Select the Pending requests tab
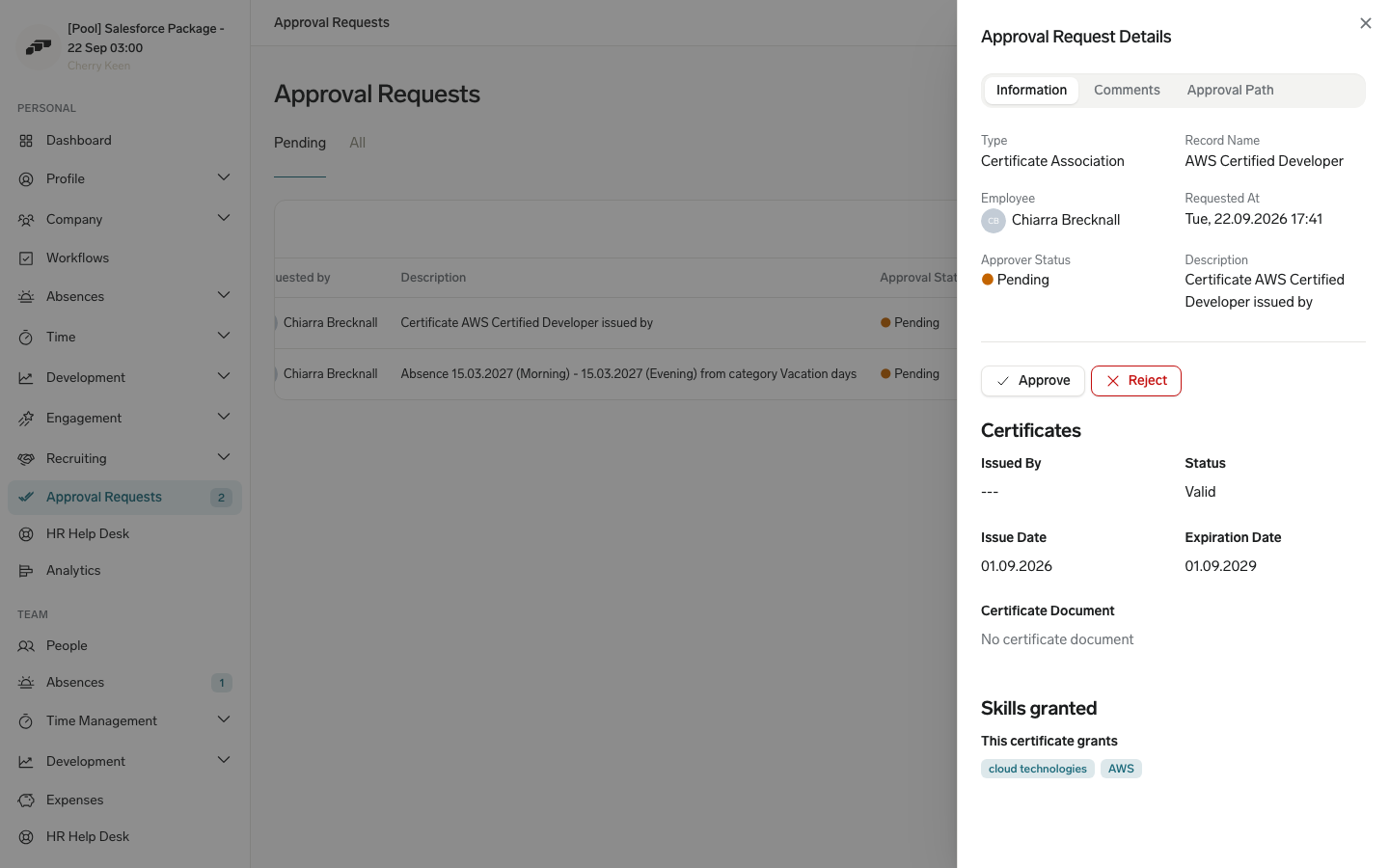1389x868 pixels. 300,143
